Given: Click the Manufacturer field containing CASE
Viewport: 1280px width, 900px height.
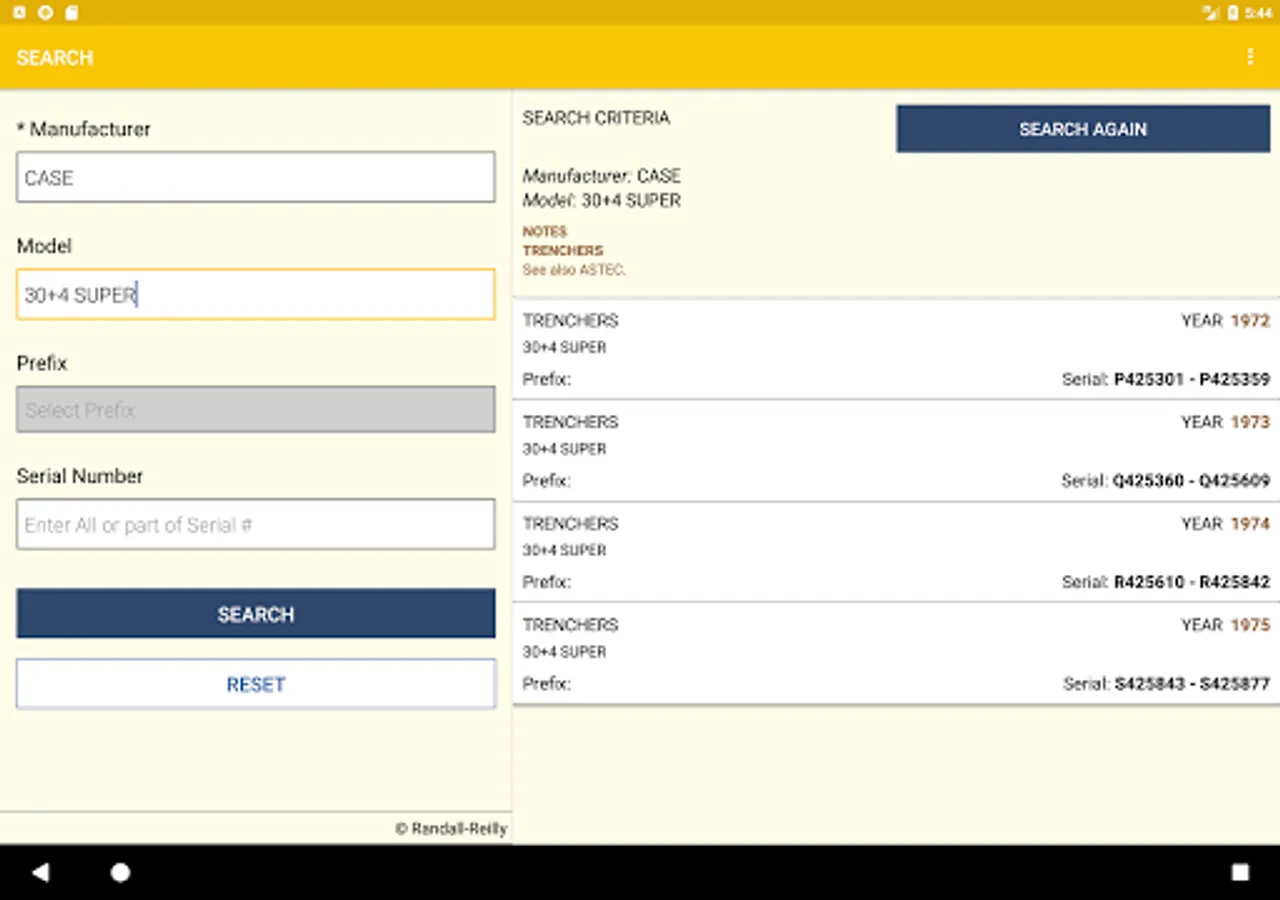Looking at the screenshot, I should [x=256, y=177].
